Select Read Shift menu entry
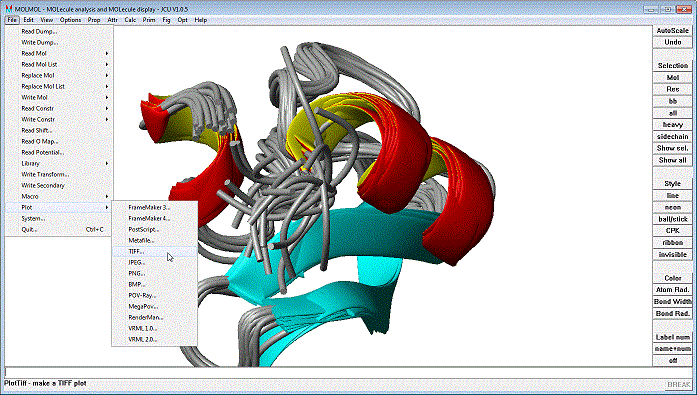The image size is (697, 395). (x=59, y=131)
